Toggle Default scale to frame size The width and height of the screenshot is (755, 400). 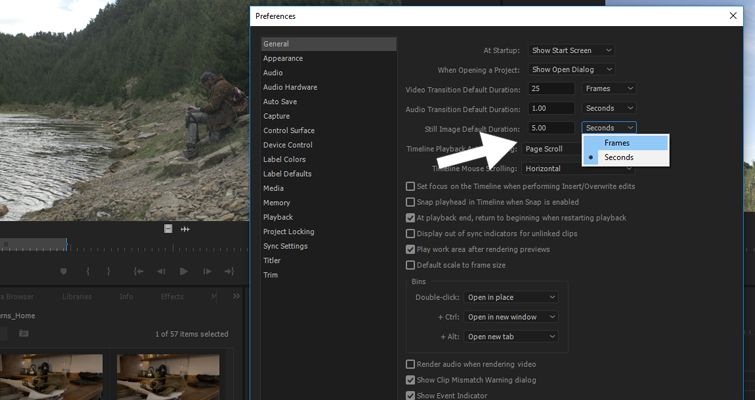(x=410, y=265)
